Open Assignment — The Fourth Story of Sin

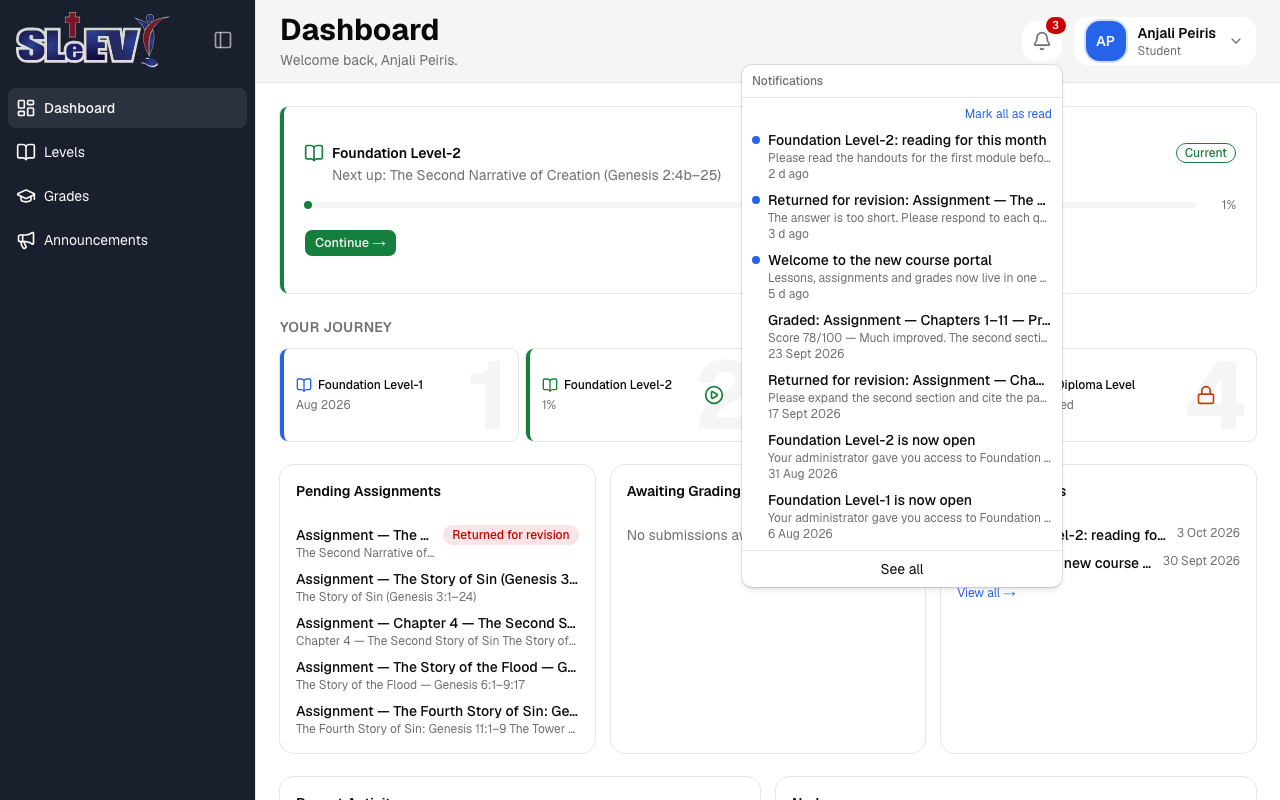pyautogui.click(x=437, y=719)
